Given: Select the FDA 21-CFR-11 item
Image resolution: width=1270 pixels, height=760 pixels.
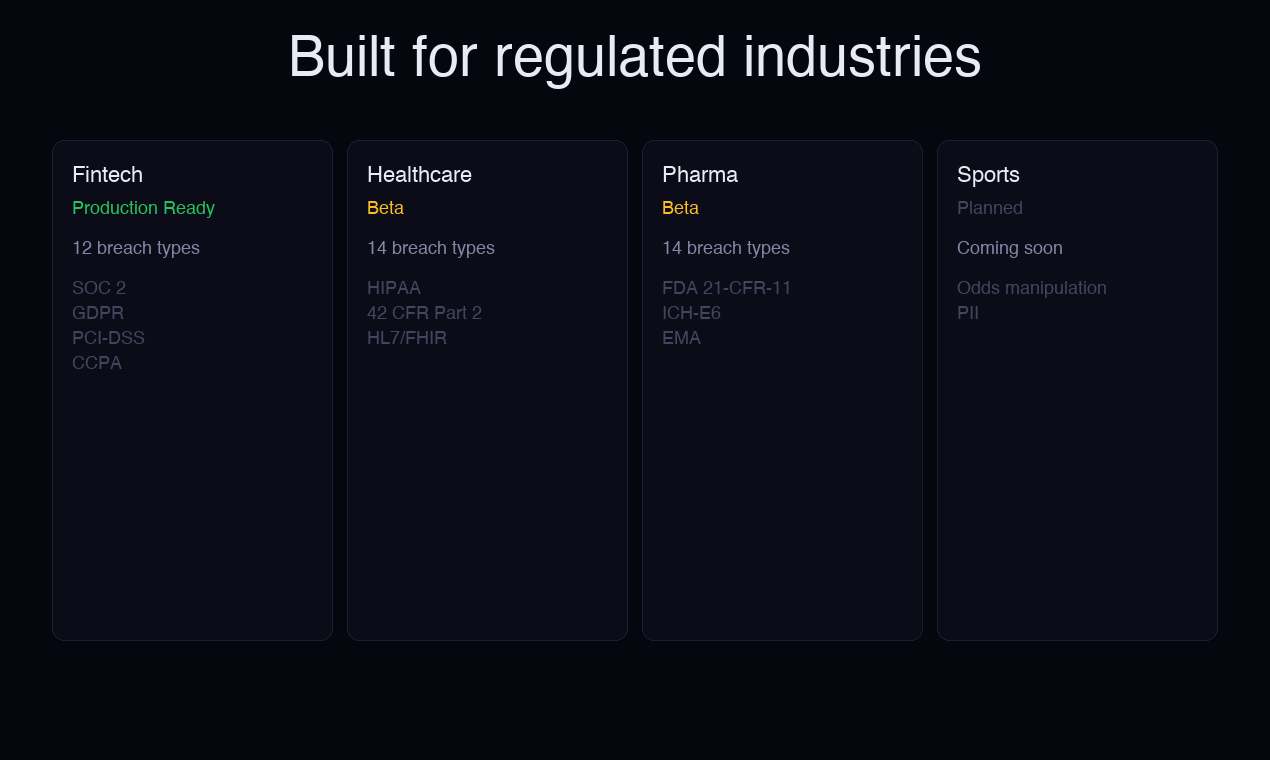Looking at the screenshot, I should 727,288.
